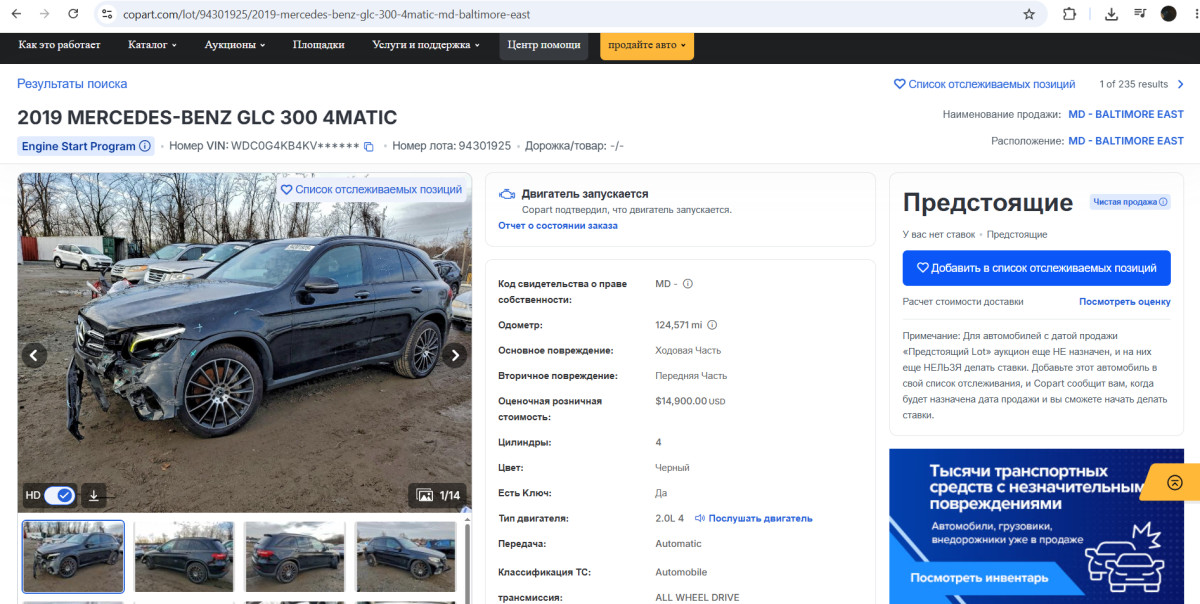Go to next search result chevron

(1180, 84)
